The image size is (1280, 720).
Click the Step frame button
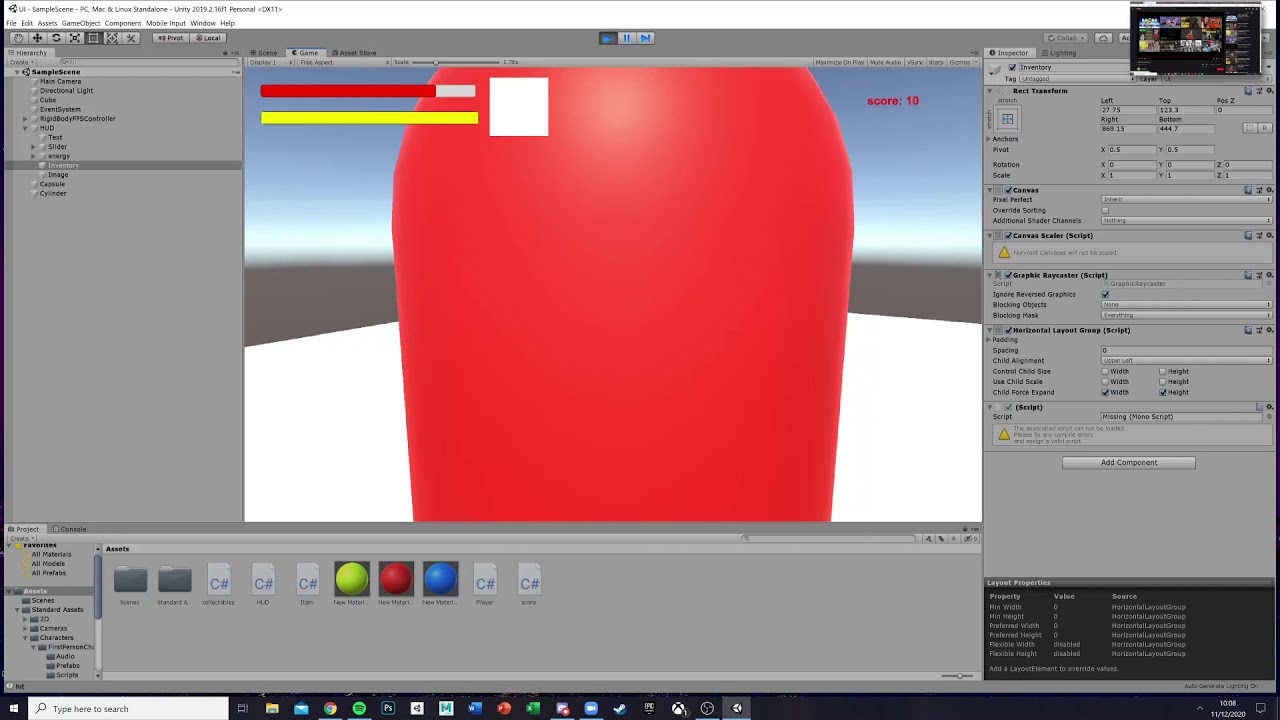click(x=645, y=38)
